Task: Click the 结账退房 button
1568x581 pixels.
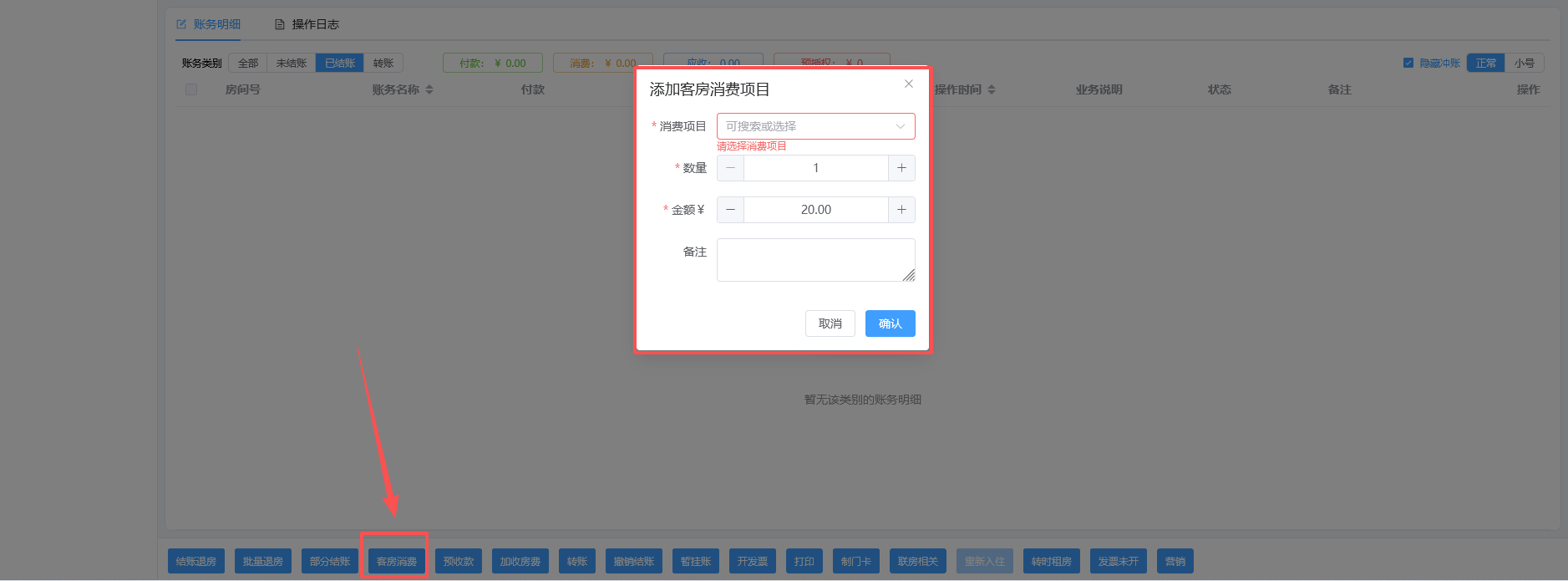Action: [x=196, y=561]
